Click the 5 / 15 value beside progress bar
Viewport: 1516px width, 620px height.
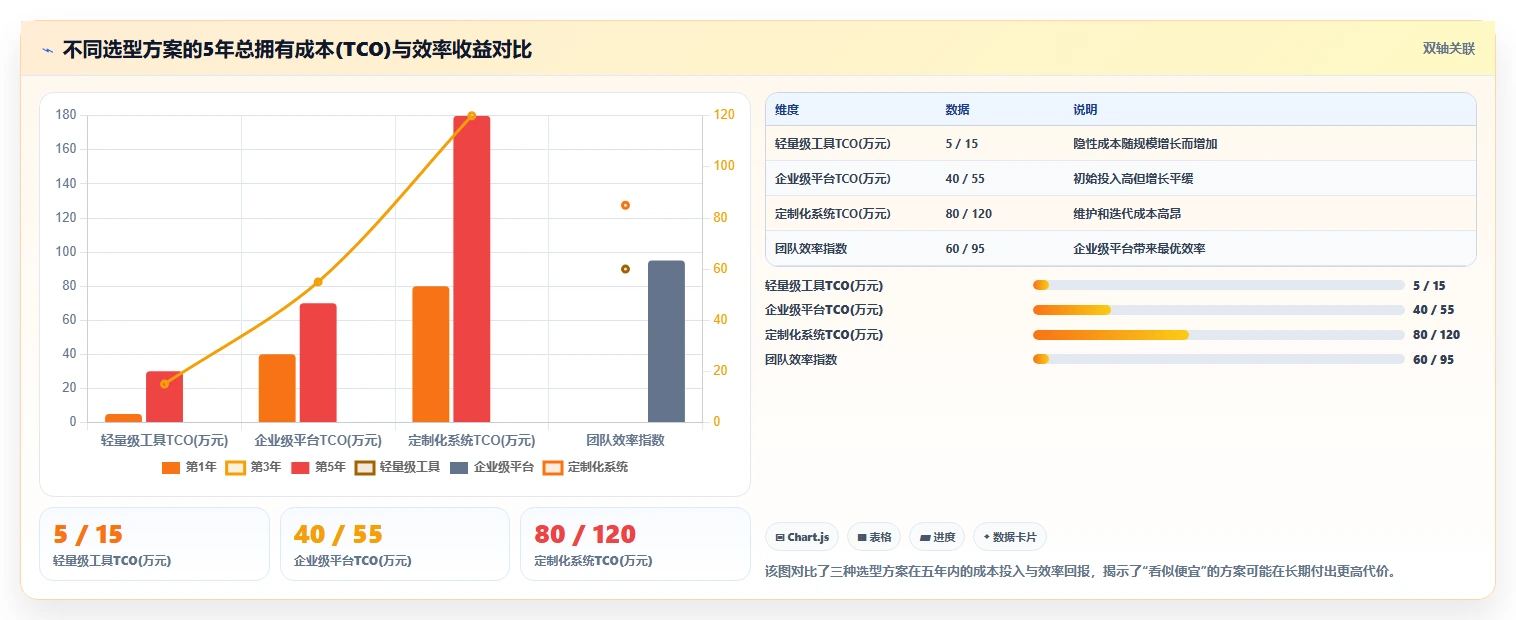pyautogui.click(x=1429, y=285)
